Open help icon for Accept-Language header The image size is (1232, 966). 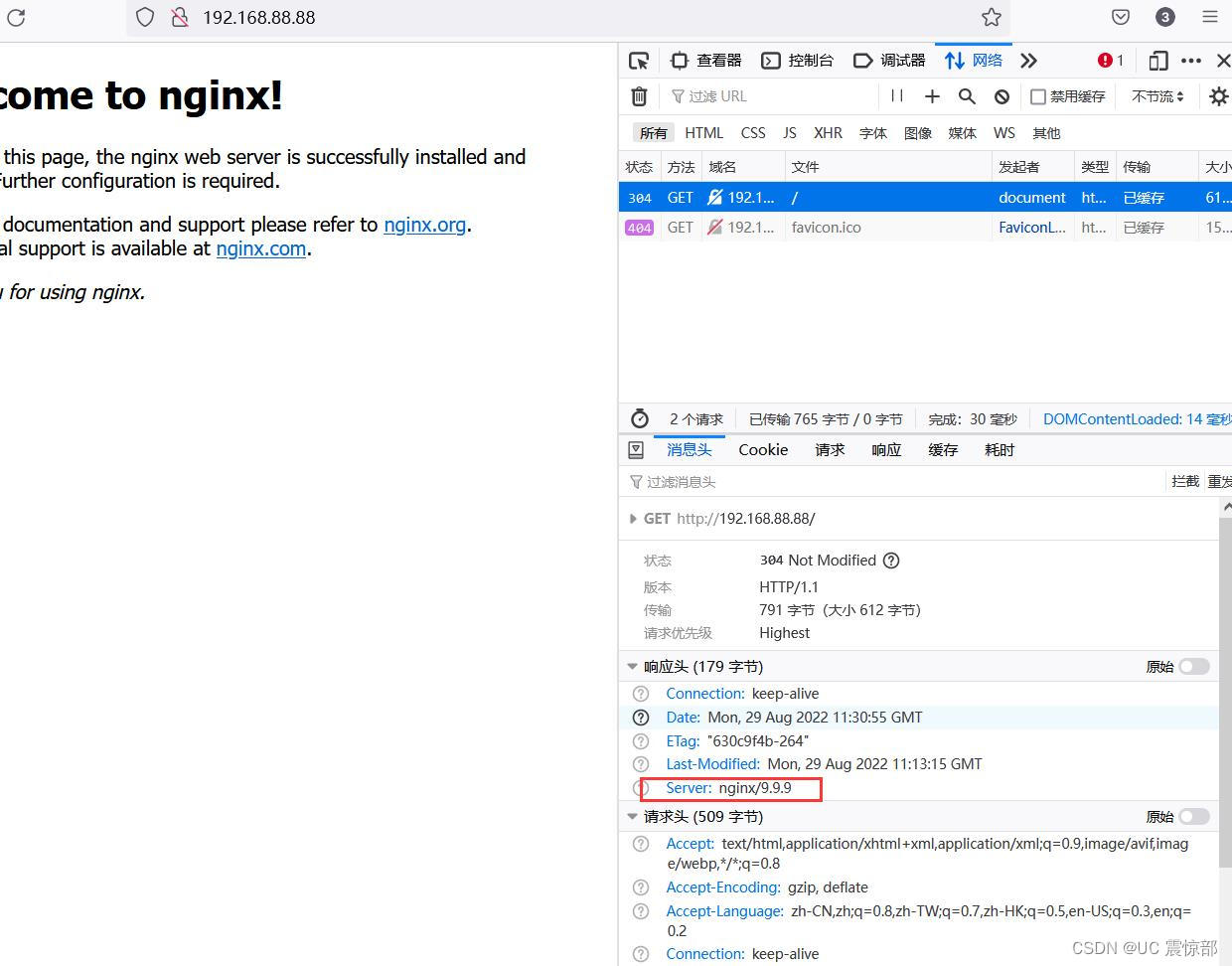pos(641,911)
